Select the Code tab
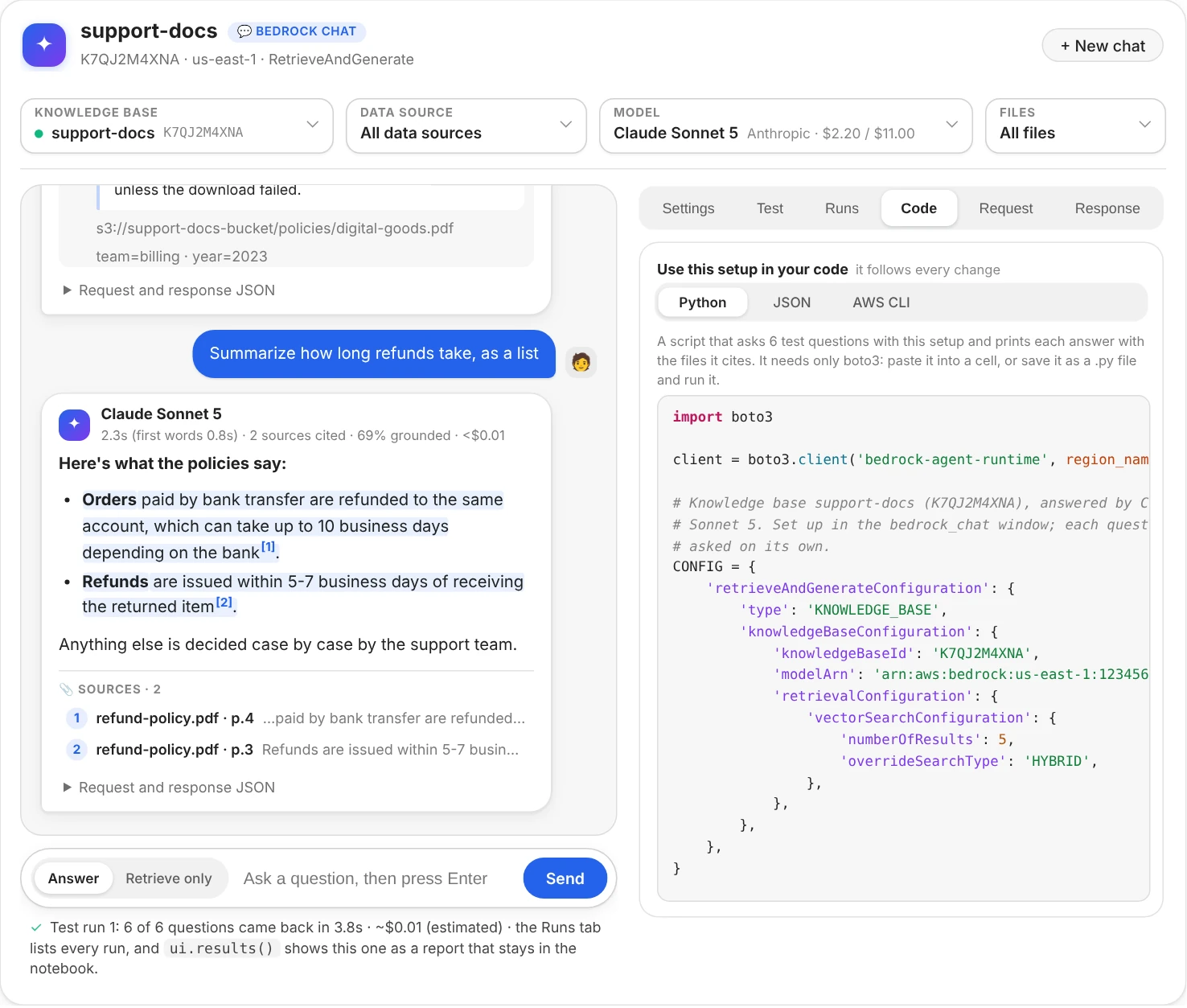The width and height of the screenshot is (1187, 1008). pyautogui.click(x=919, y=208)
